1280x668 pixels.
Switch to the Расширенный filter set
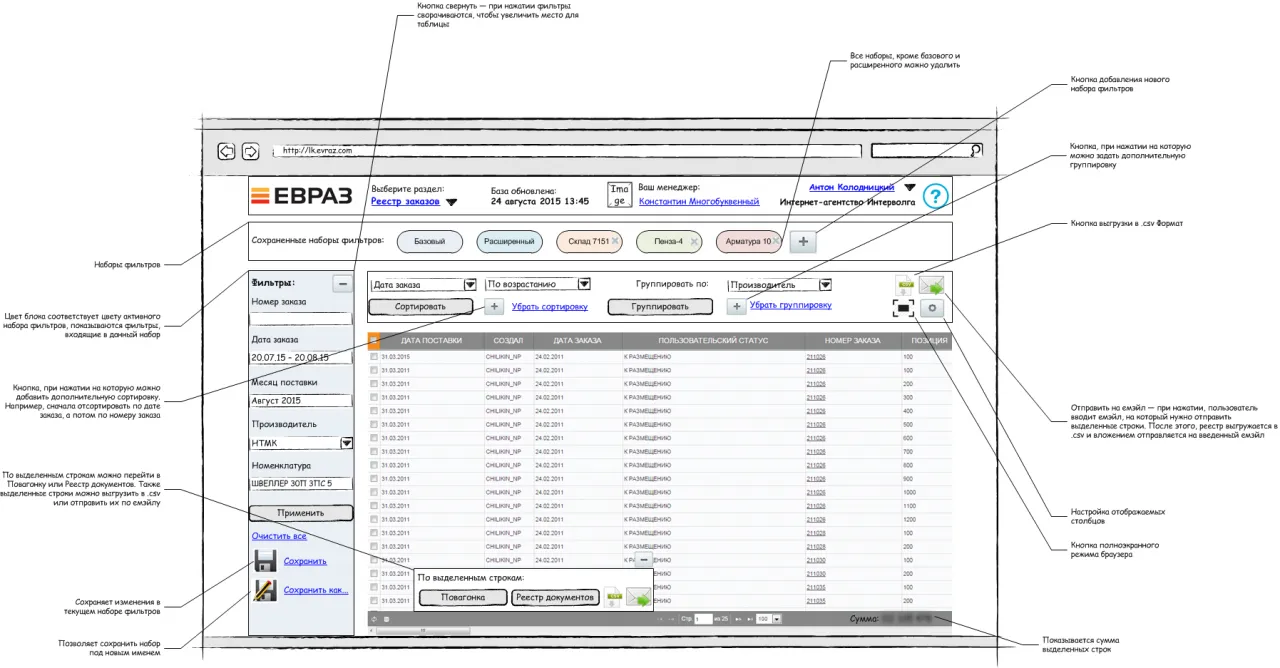tap(509, 241)
